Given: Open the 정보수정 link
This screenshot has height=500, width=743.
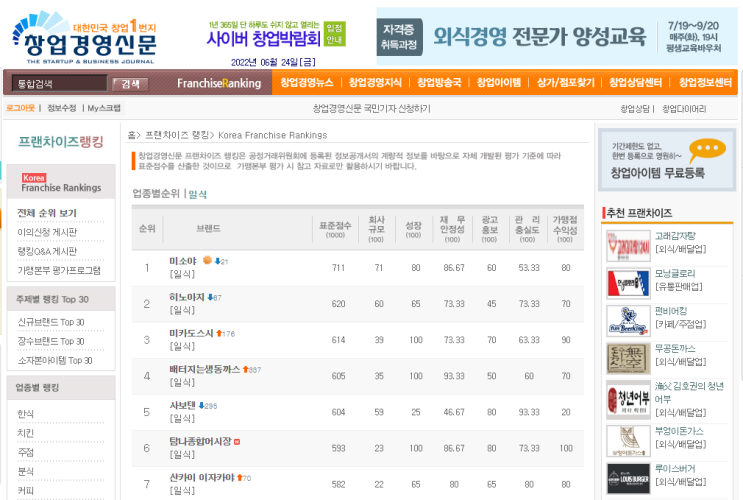Looking at the screenshot, I should coord(62,108).
